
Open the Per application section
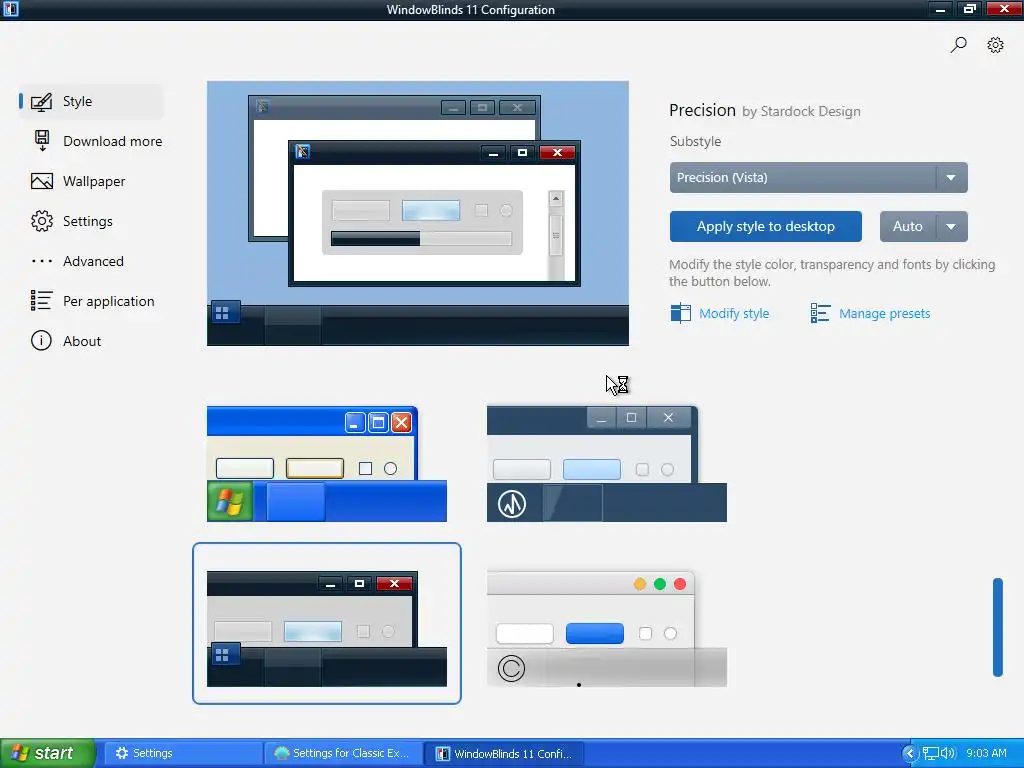coord(91,301)
